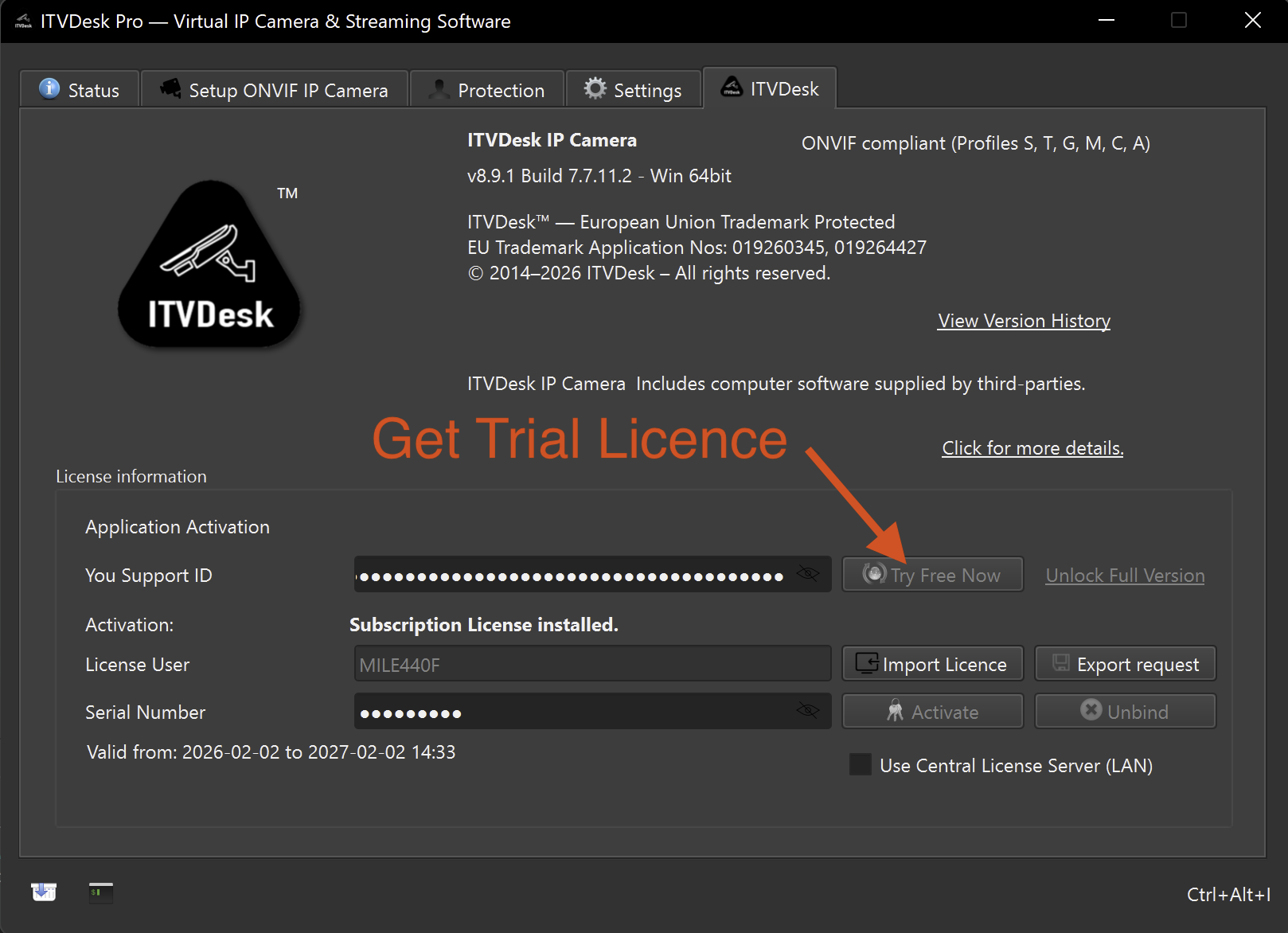Click the blue info icon on the Status tab
The height and width of the screenshot is (933, 1288).
[x=49, y=88]
